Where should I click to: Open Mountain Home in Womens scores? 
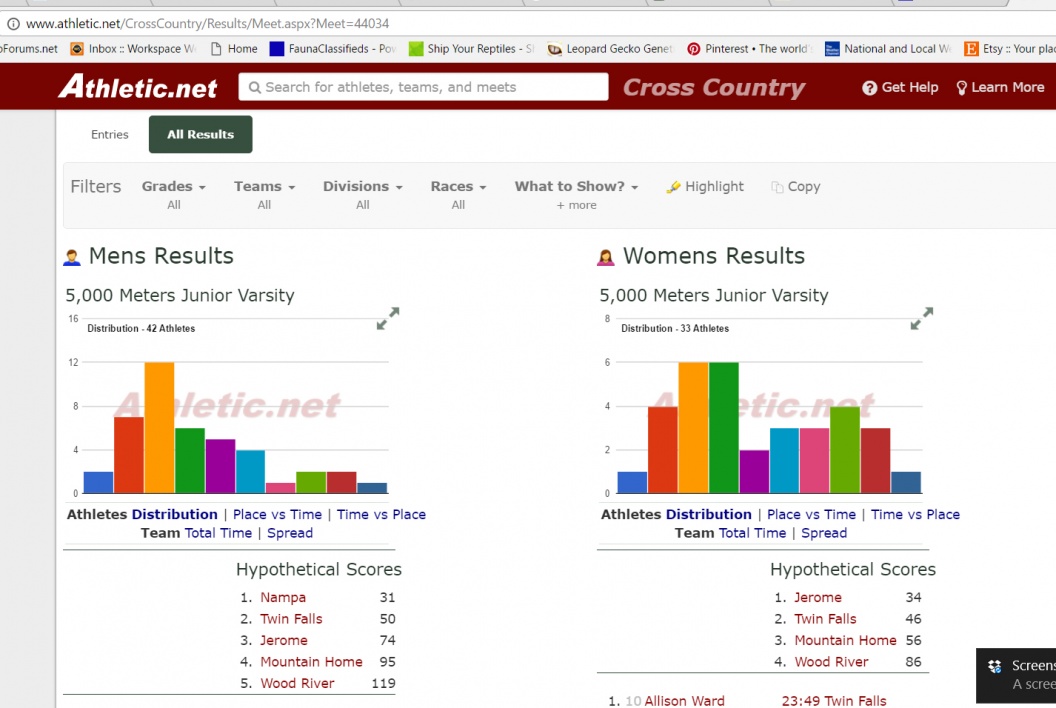(x=845, y=641)
